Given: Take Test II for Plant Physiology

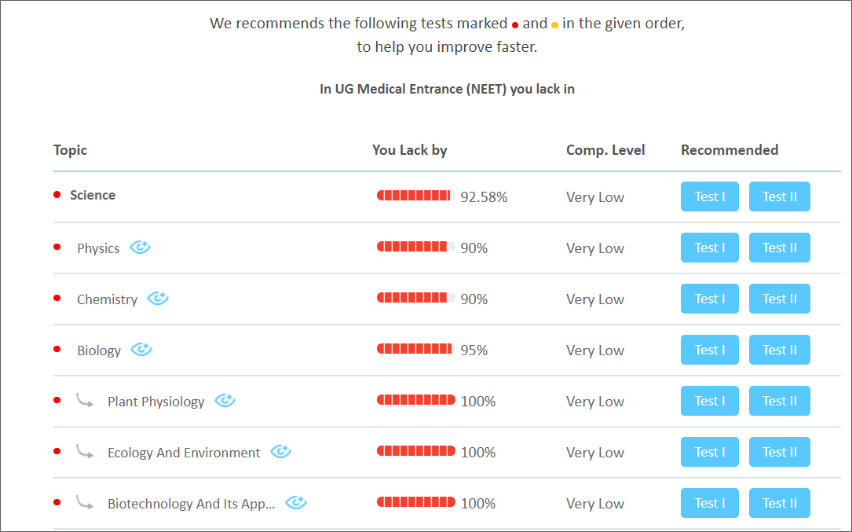Looking at the screenshot, I should (779, 401).
